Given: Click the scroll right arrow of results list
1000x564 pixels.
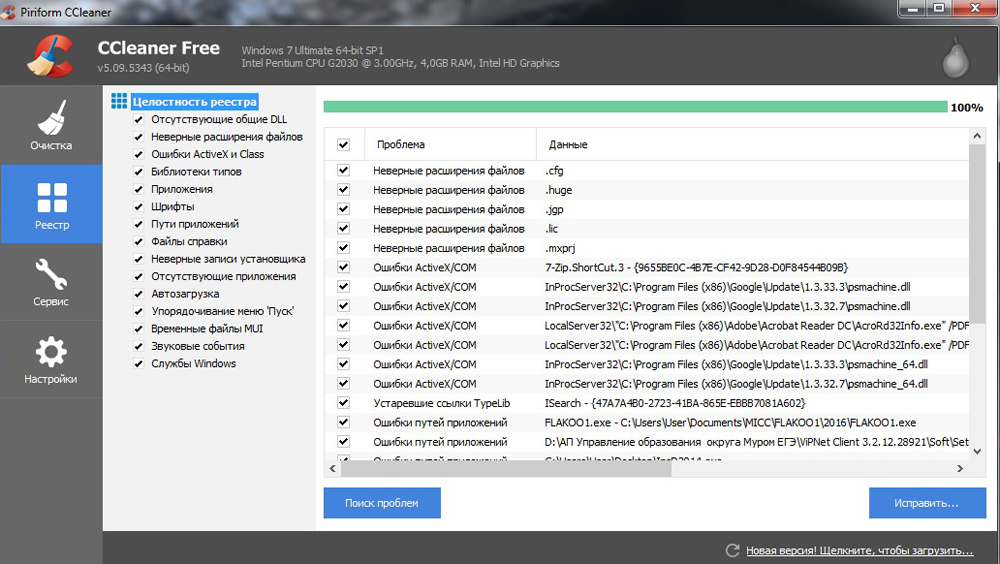Looking at the screenshot, I should 960,468.
